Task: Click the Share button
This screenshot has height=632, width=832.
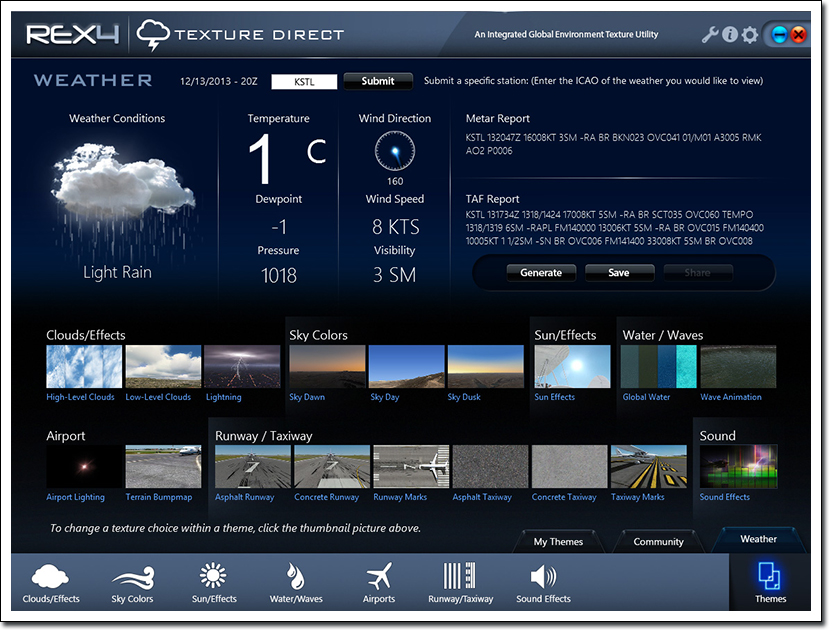Action: click(x=697, y=273)
